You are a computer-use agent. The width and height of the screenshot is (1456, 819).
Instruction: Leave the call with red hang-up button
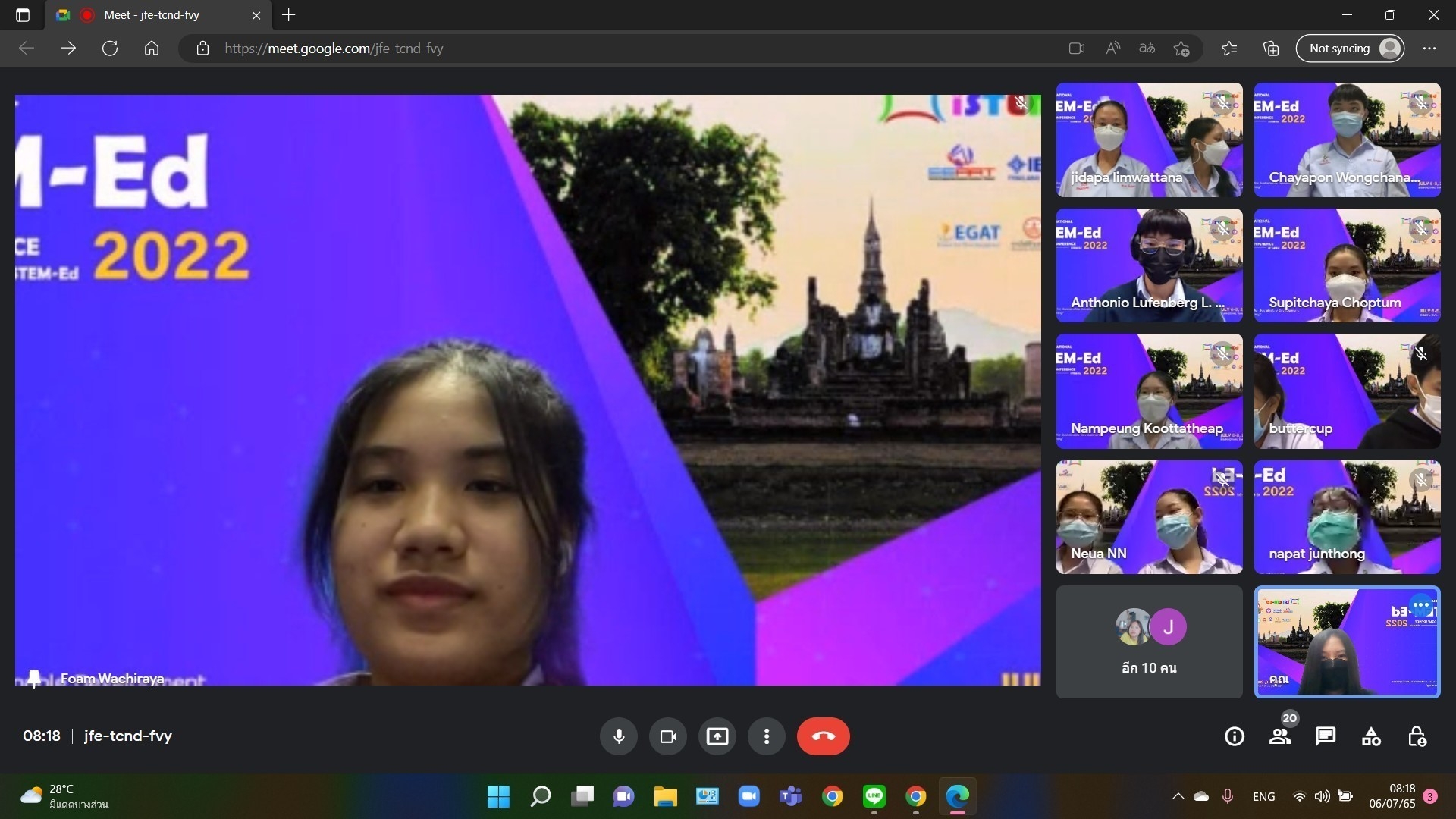pyautogui.click(x=824, y=736)
